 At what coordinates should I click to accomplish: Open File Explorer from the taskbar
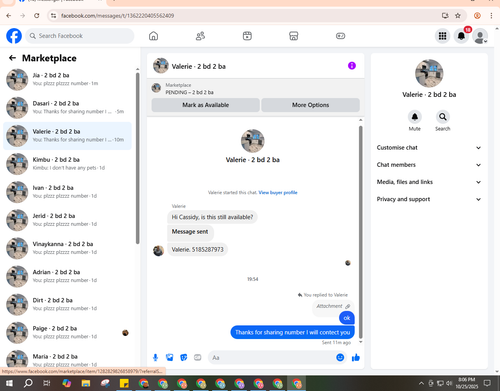(x=86, y=383)
